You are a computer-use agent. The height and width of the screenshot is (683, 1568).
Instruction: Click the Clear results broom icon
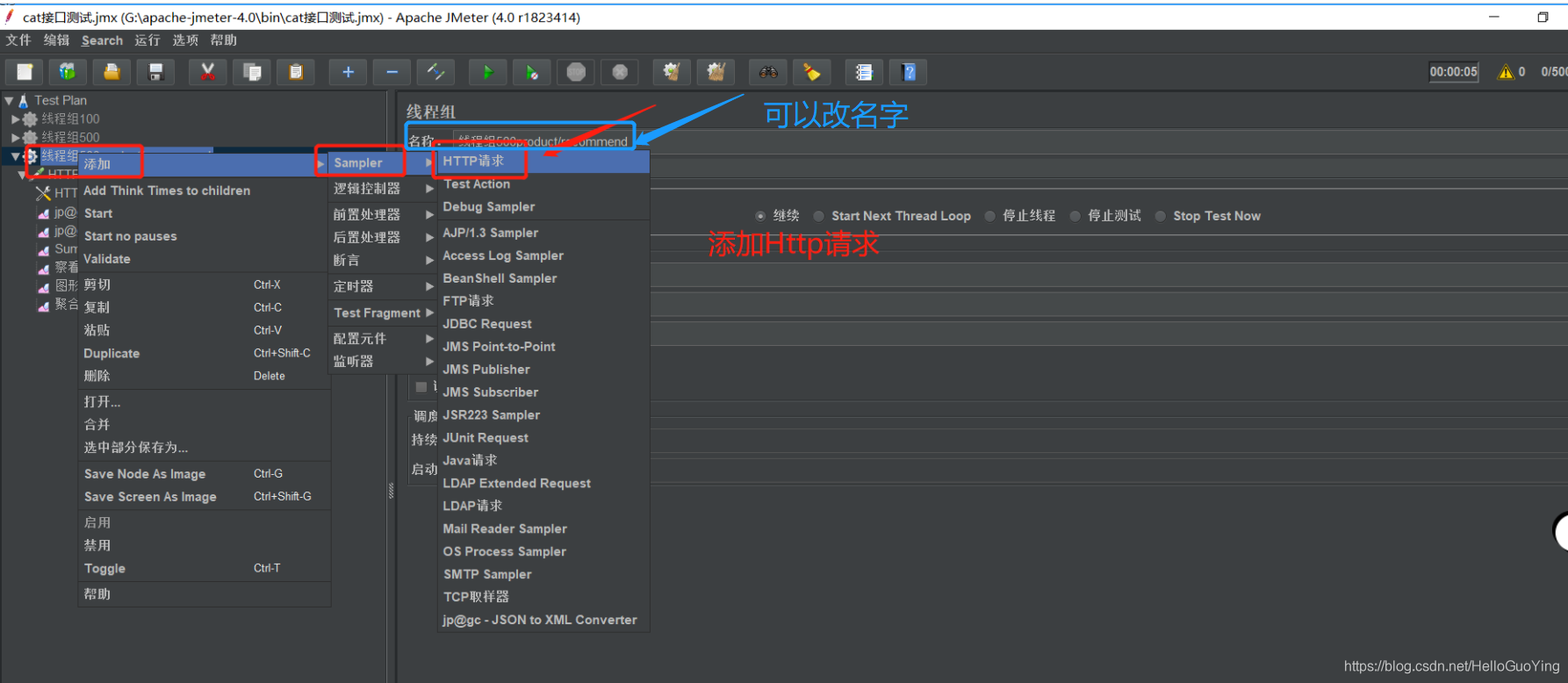672,72
